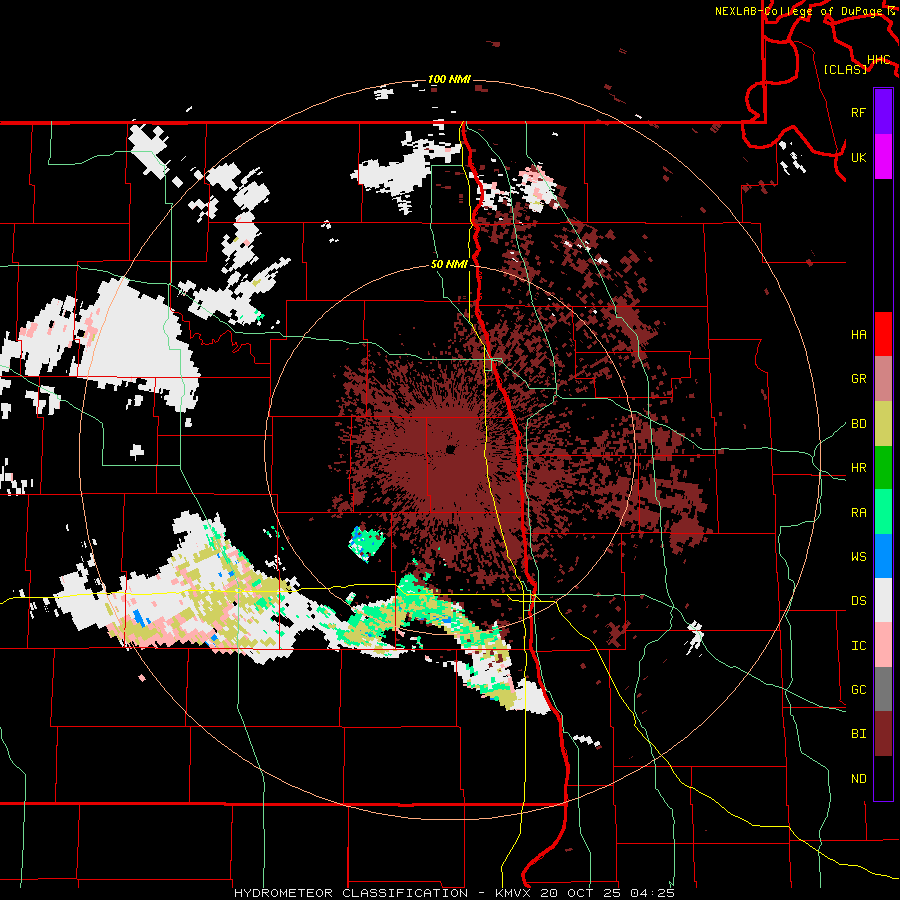Click the "100 NMI" range ring label
This screenshot has width=900, height=900.
449,79
